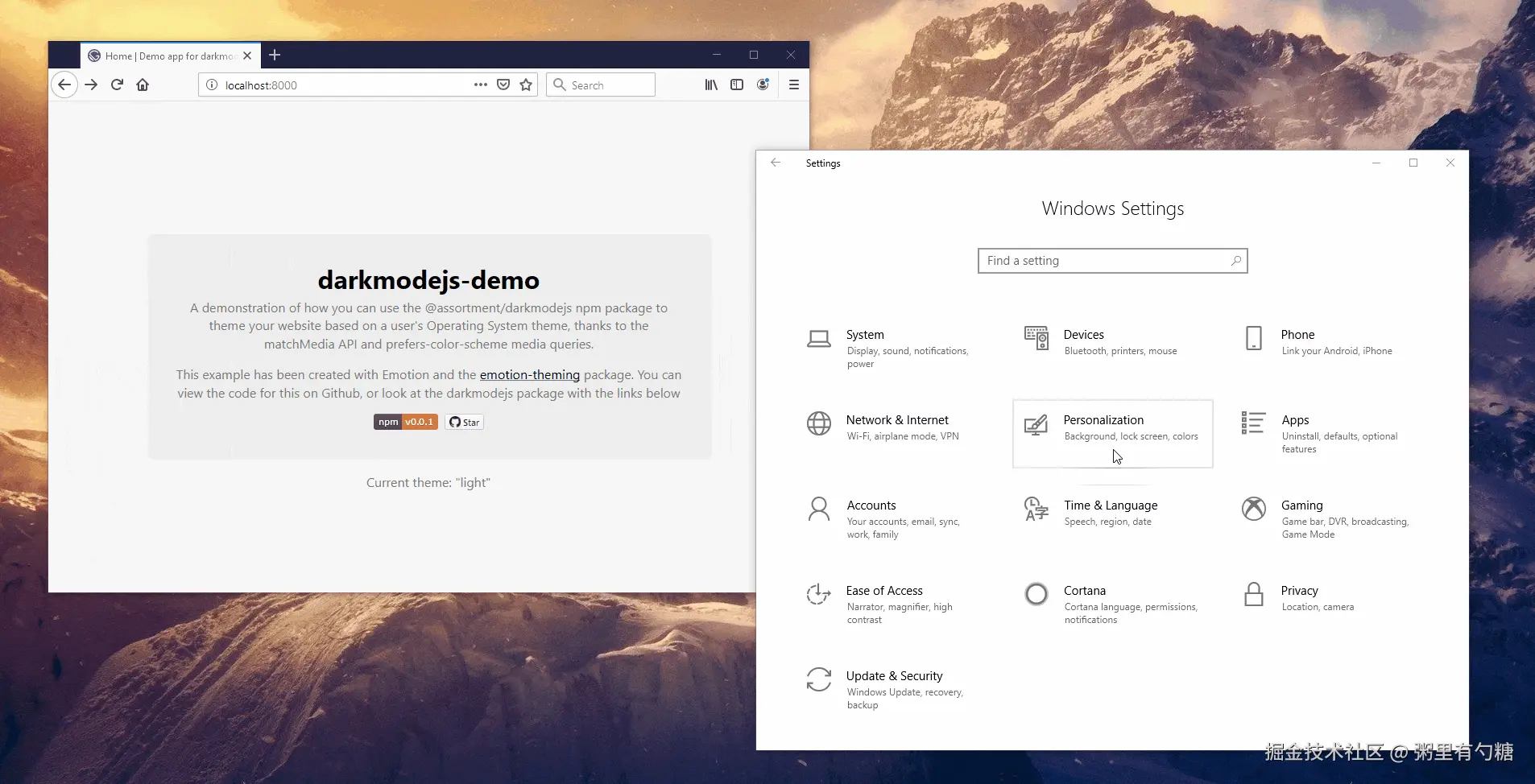Open Apps settings category

coord(1330,434)
